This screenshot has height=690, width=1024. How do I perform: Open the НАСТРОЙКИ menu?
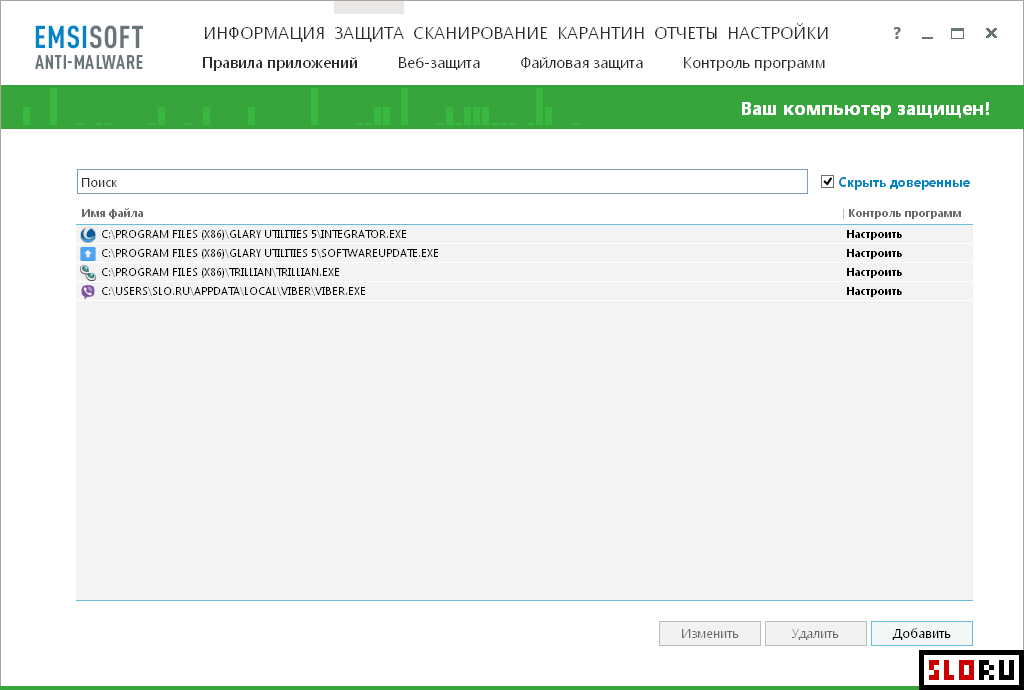coord(778,33)
